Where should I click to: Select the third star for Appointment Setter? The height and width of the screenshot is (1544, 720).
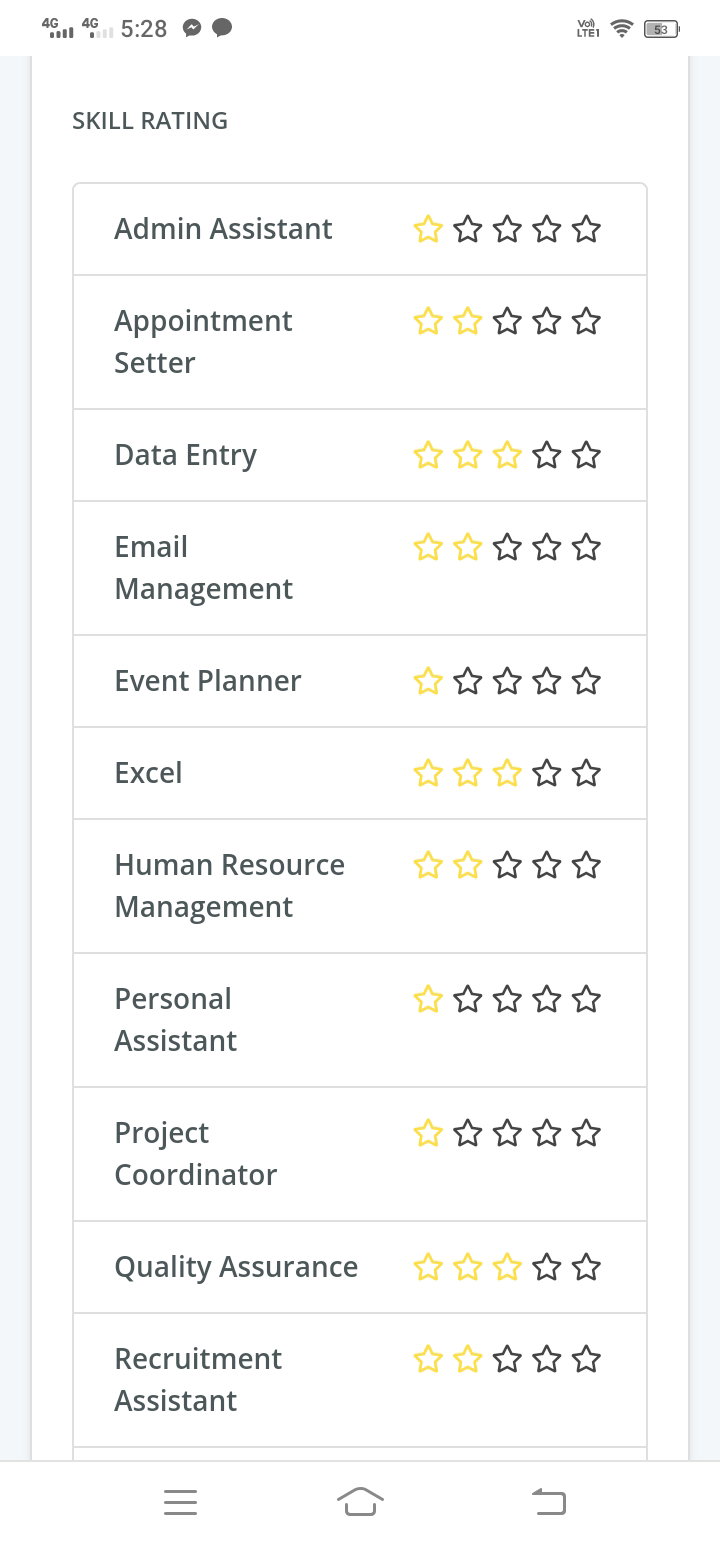[x=508, y=321]
